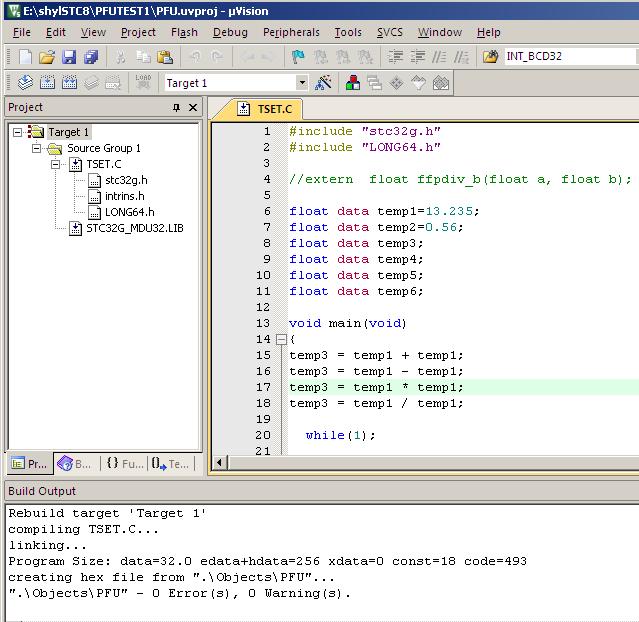639x622 pixels.
Task: Open Options for Target magic wand icon
Action: pyautogui.click(x=323, y=83)
